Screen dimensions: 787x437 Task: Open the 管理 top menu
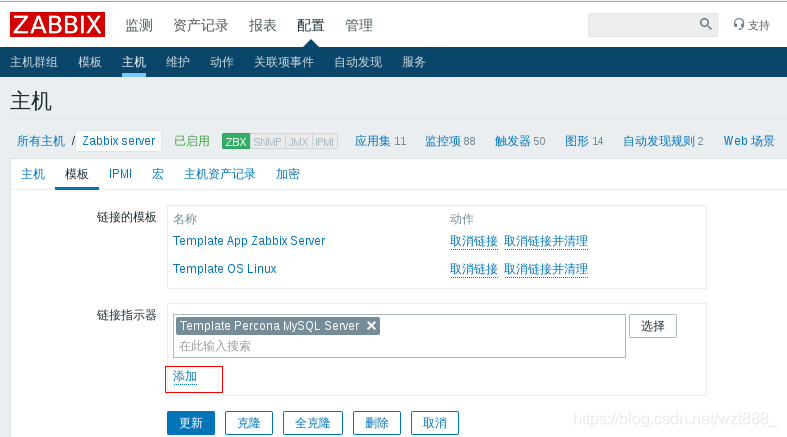359,25
